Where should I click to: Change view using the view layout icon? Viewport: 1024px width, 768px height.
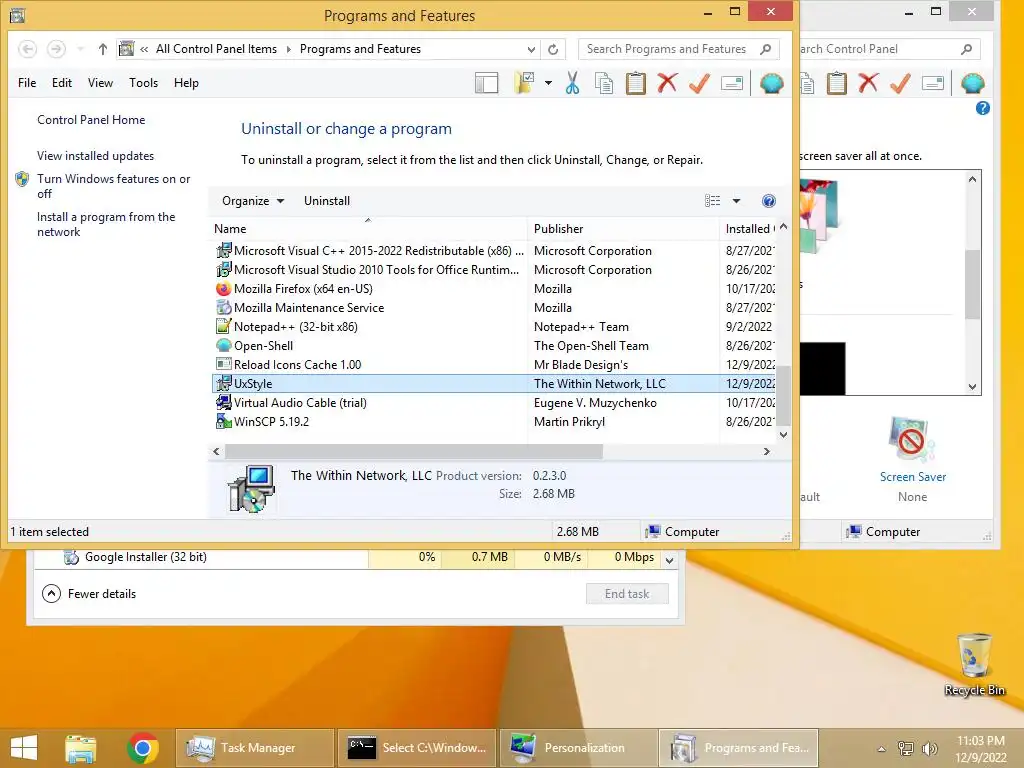(x=712, y=201)
